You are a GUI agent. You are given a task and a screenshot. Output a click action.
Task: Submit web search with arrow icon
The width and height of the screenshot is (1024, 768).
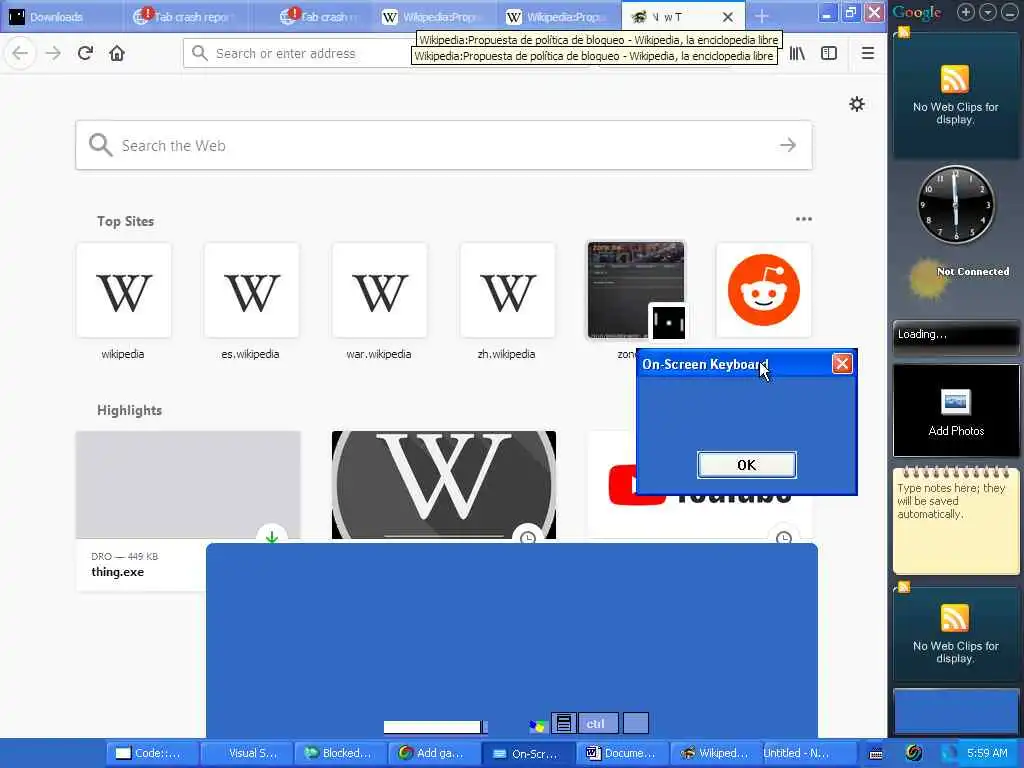click(788, 145)
